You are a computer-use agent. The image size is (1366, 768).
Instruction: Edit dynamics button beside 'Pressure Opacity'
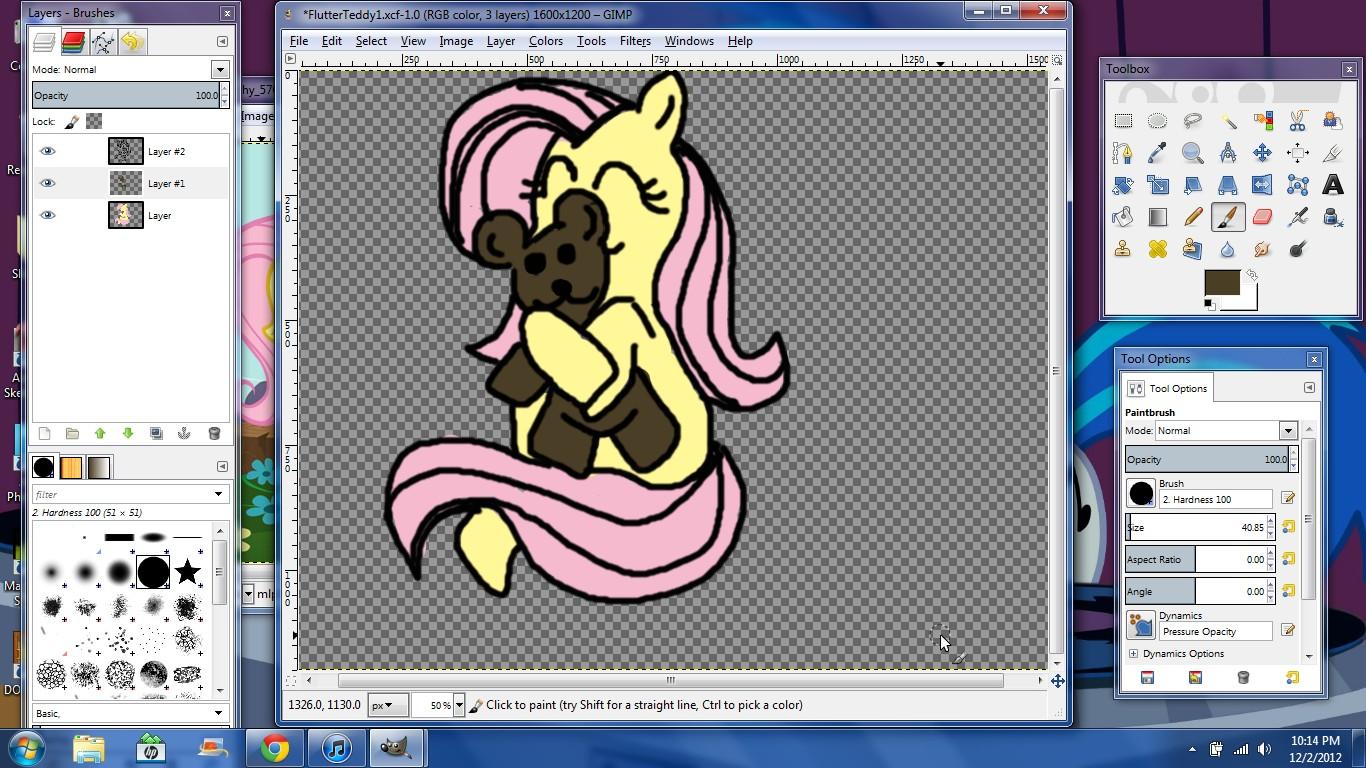point(1288,630)
